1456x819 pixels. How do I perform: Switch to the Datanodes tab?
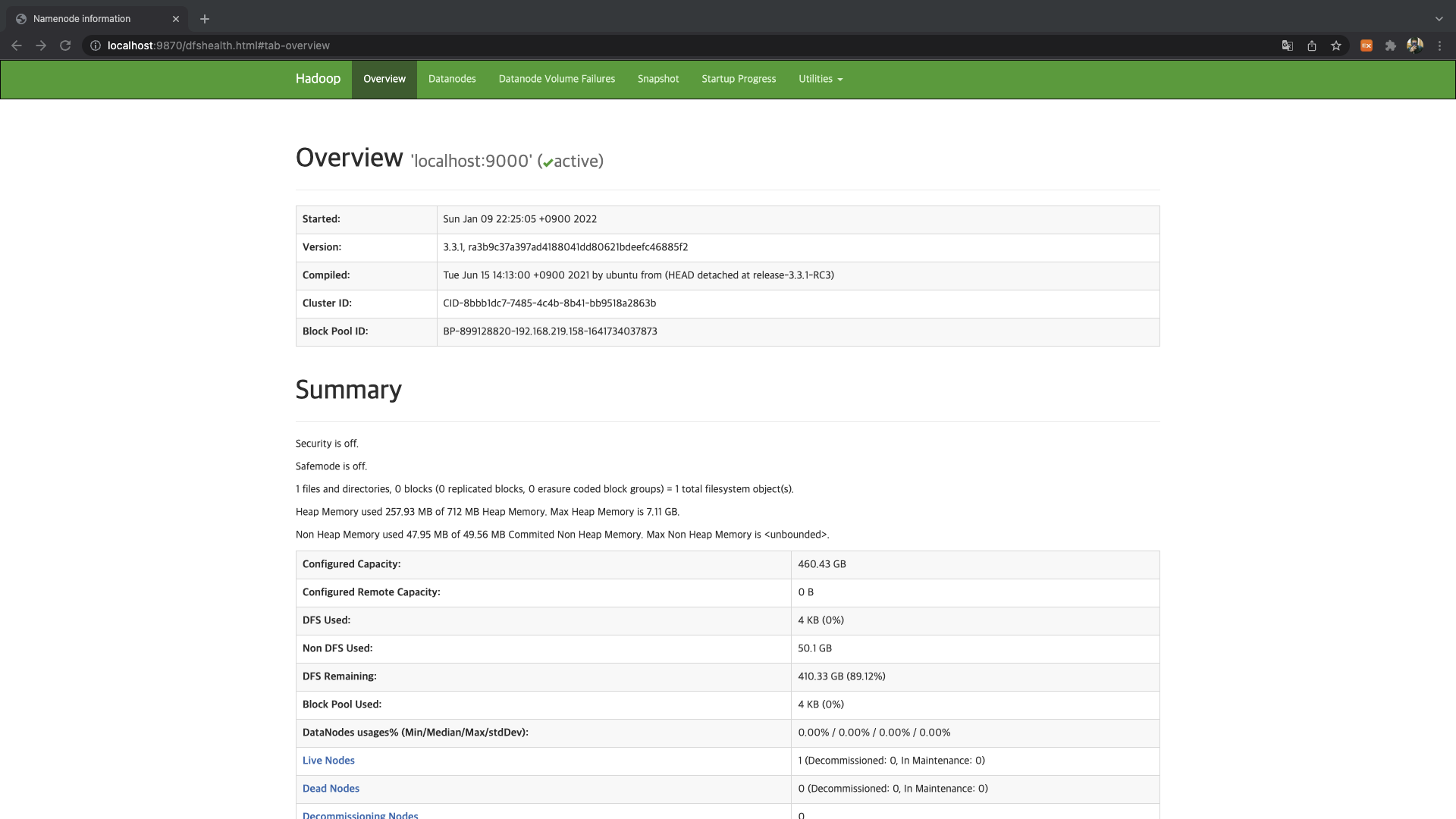click(452, 79)
